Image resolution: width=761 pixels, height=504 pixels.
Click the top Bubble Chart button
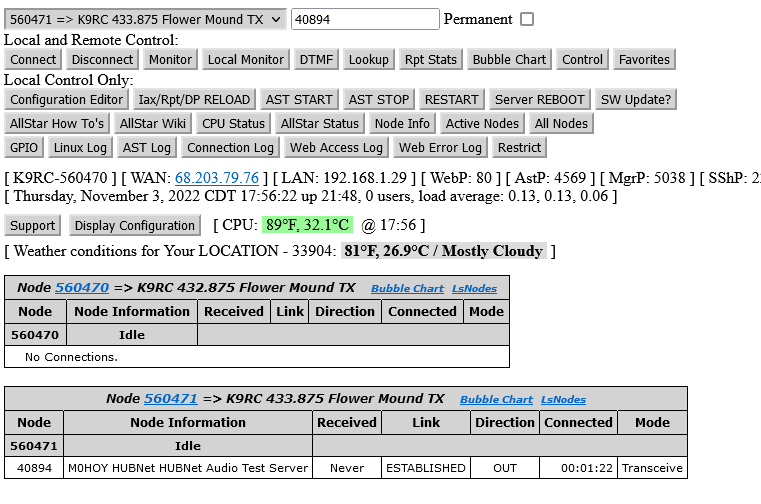click(x=509, y=59)
